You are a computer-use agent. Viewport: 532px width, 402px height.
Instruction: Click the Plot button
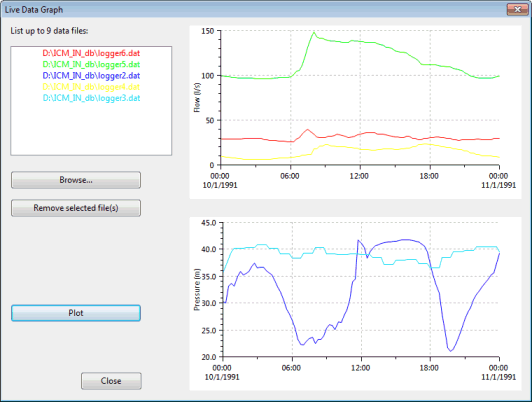[76, 313]
